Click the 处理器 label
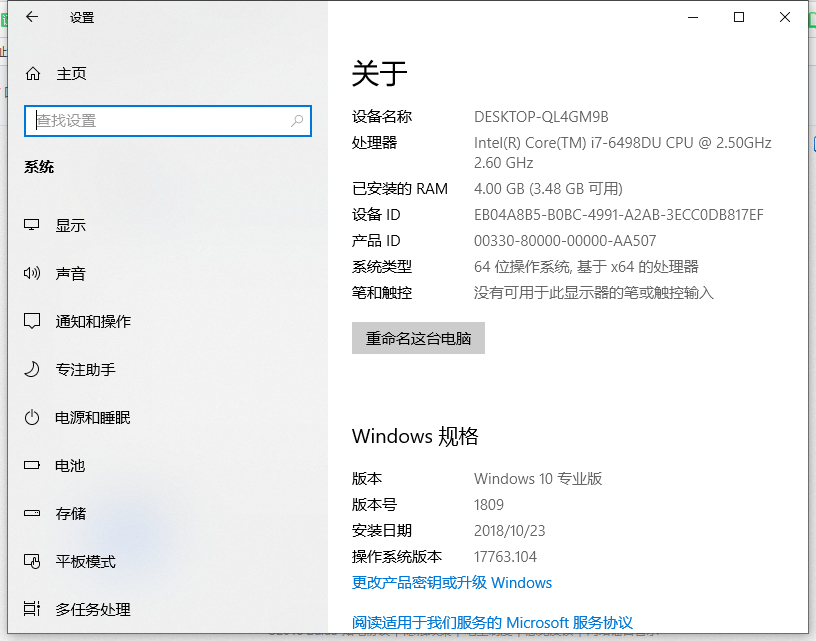This screenshot has height=641, width=816. [375, 143]
